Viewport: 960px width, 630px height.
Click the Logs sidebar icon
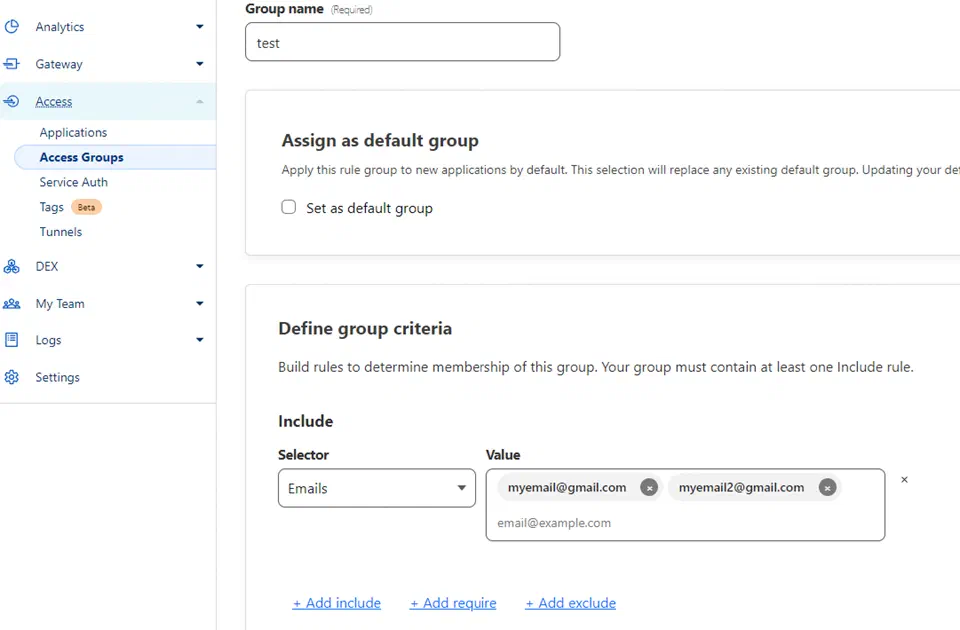(12, 340)
